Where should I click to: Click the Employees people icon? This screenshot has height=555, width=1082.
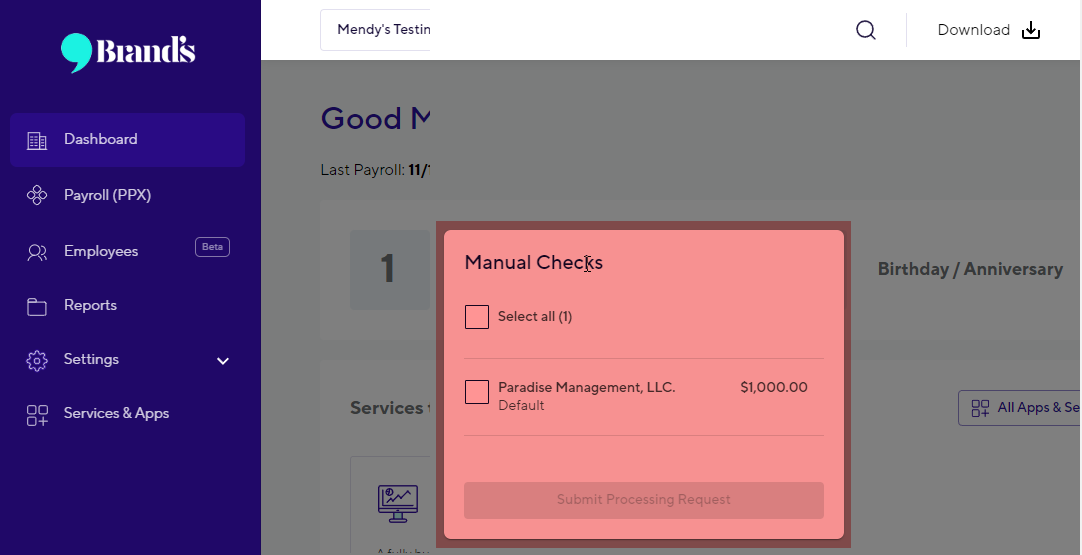coord(37,252)
